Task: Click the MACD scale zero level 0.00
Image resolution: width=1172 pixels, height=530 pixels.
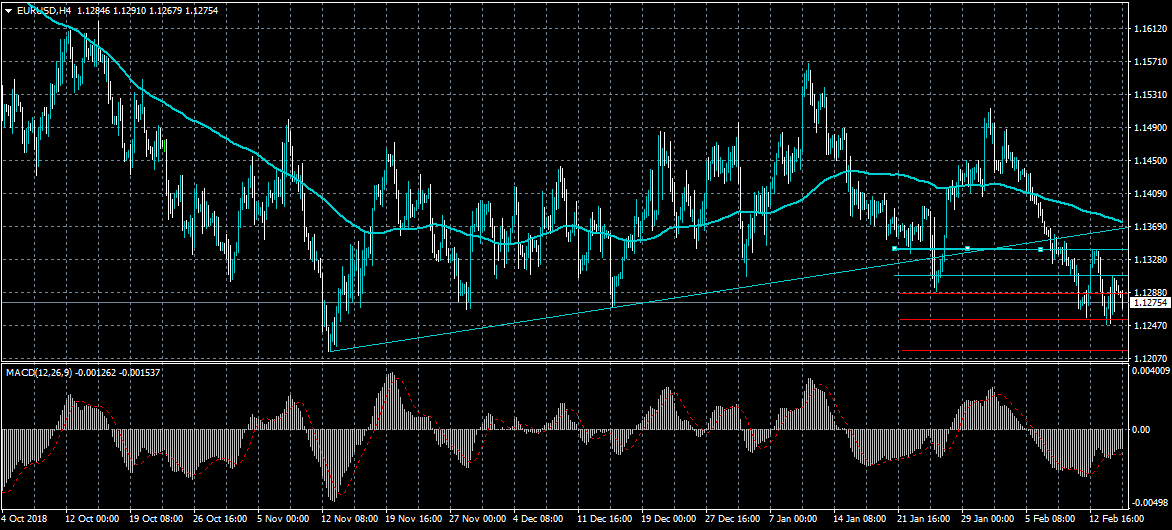Action: (x=1142, y=430)
